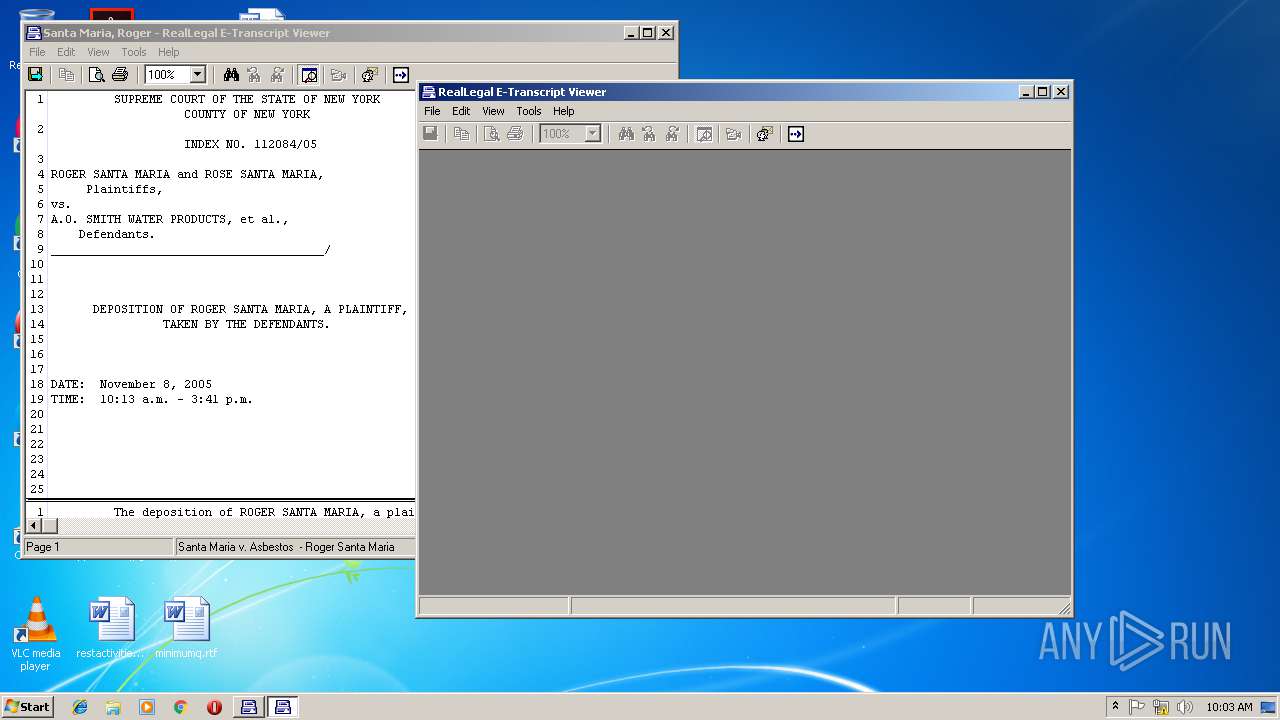Click the binoculars find icon in the front viewer
Screen dimensions: 1280x720
[626, 134]
